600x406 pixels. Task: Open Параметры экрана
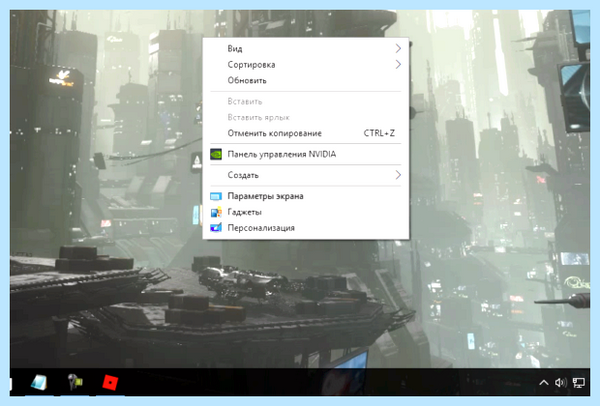(x=305, y=196)
